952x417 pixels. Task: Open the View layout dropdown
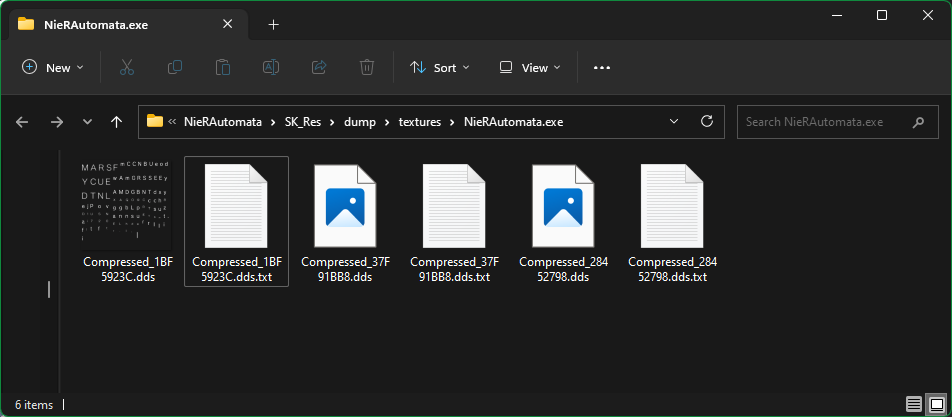point(530,67)
